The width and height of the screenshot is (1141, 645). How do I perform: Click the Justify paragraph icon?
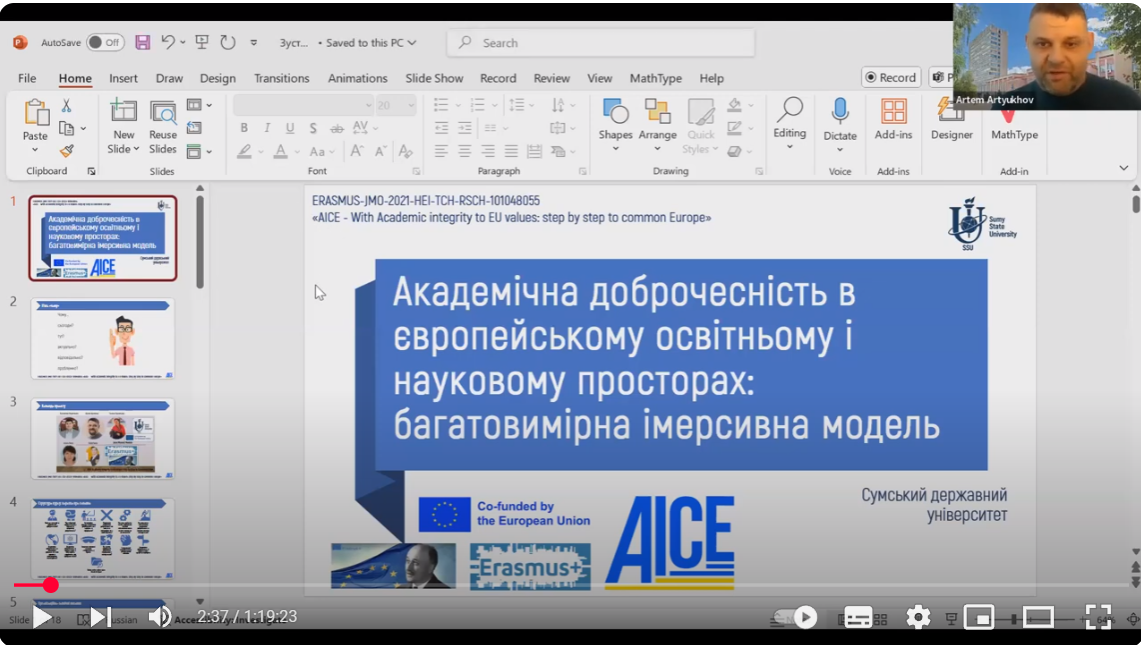coord(511,151)
